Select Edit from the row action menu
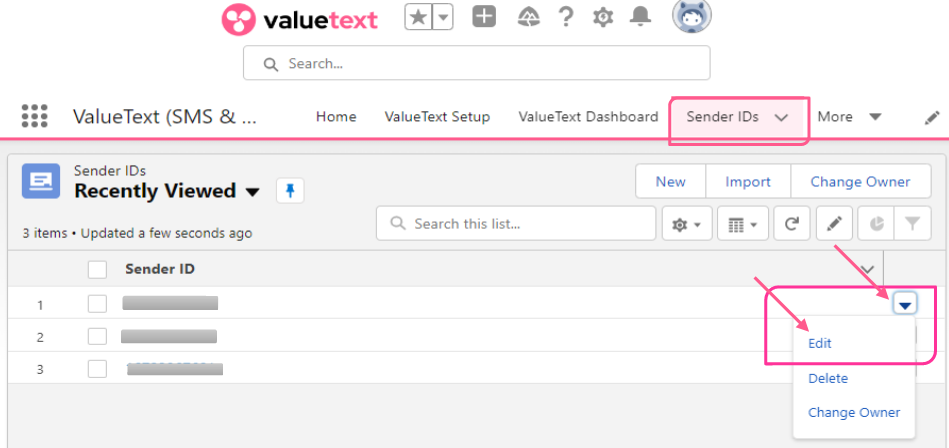 (x=820, y=343)
